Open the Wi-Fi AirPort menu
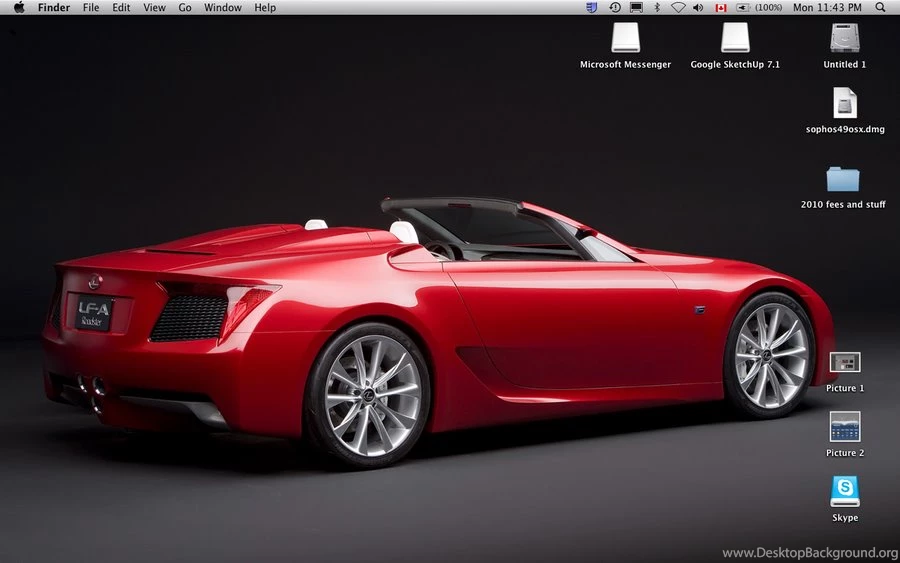The height and width of the screenshot is (563, 900). (x=678, y=7)
